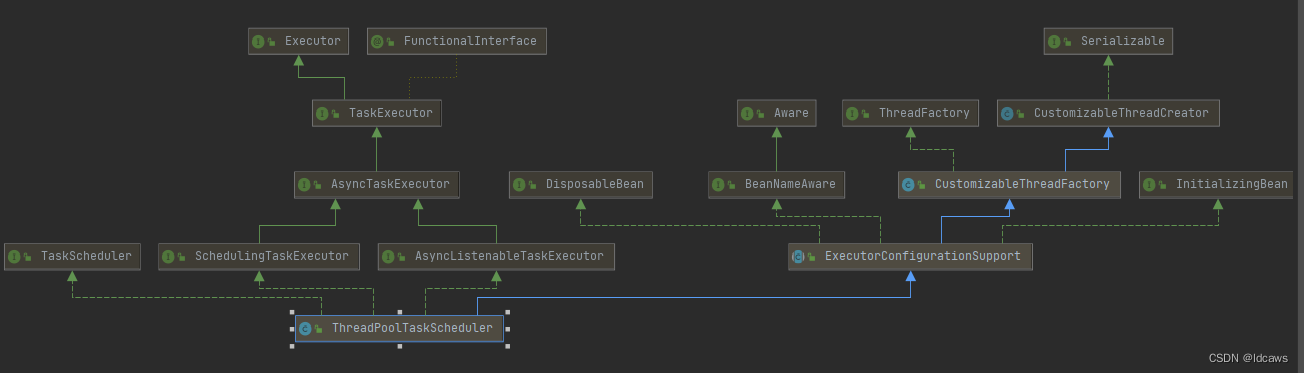The height and width of the screenshot is (373, 1304).
Task: Click the interface icon beside DisposableBean
Action: tap(520, 185)
